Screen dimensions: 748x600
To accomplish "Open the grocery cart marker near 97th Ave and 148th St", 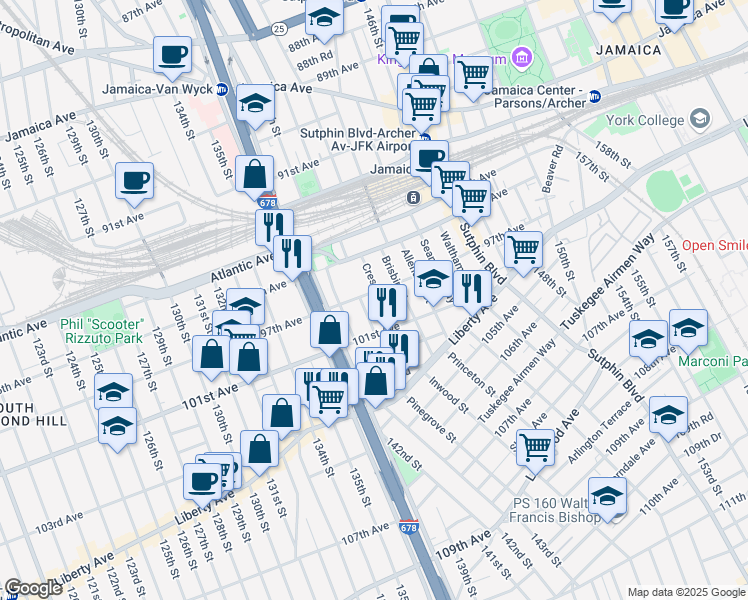I will click(523, 250).
